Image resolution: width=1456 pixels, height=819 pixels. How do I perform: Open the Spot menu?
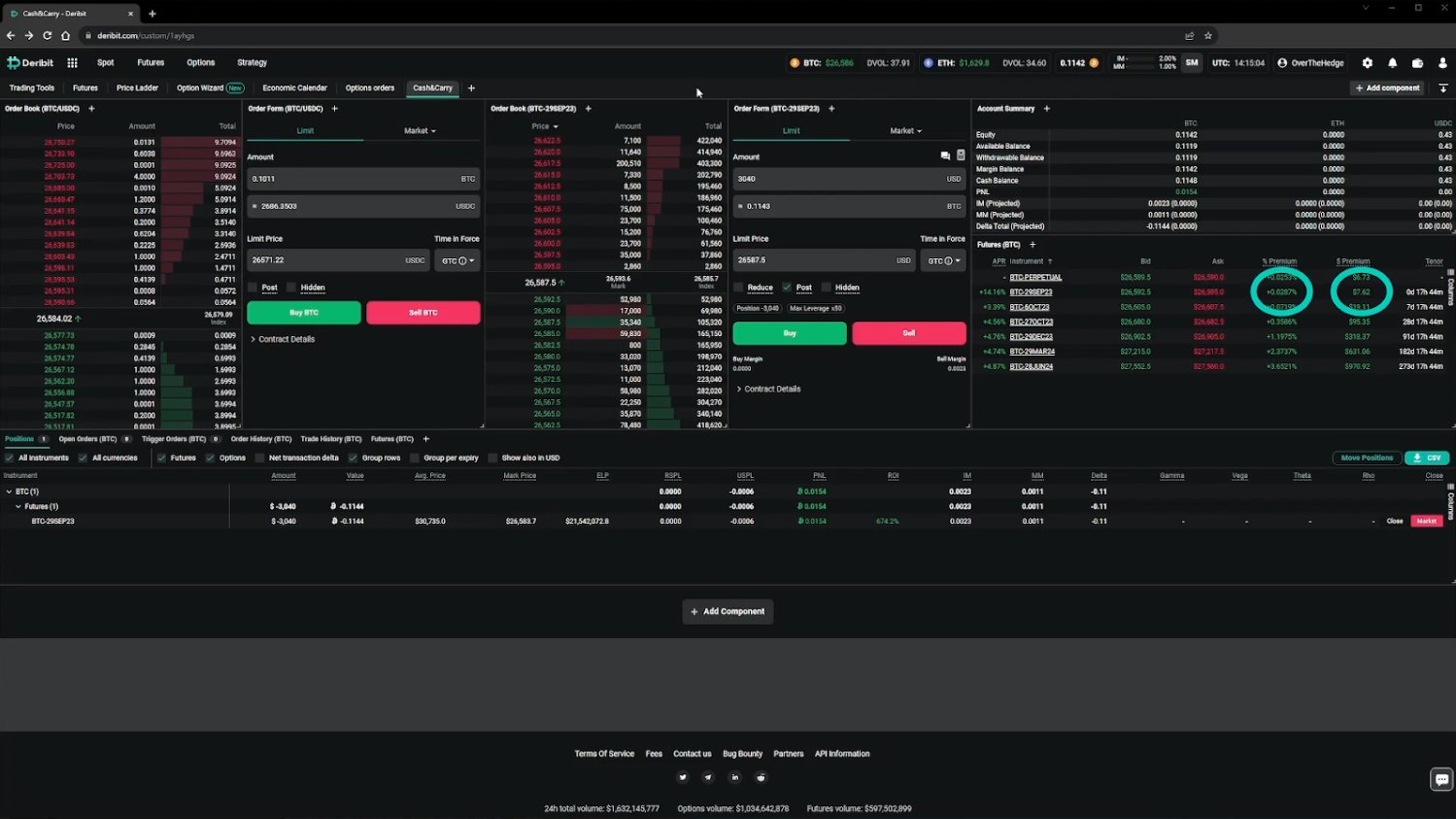pos(106,63)
